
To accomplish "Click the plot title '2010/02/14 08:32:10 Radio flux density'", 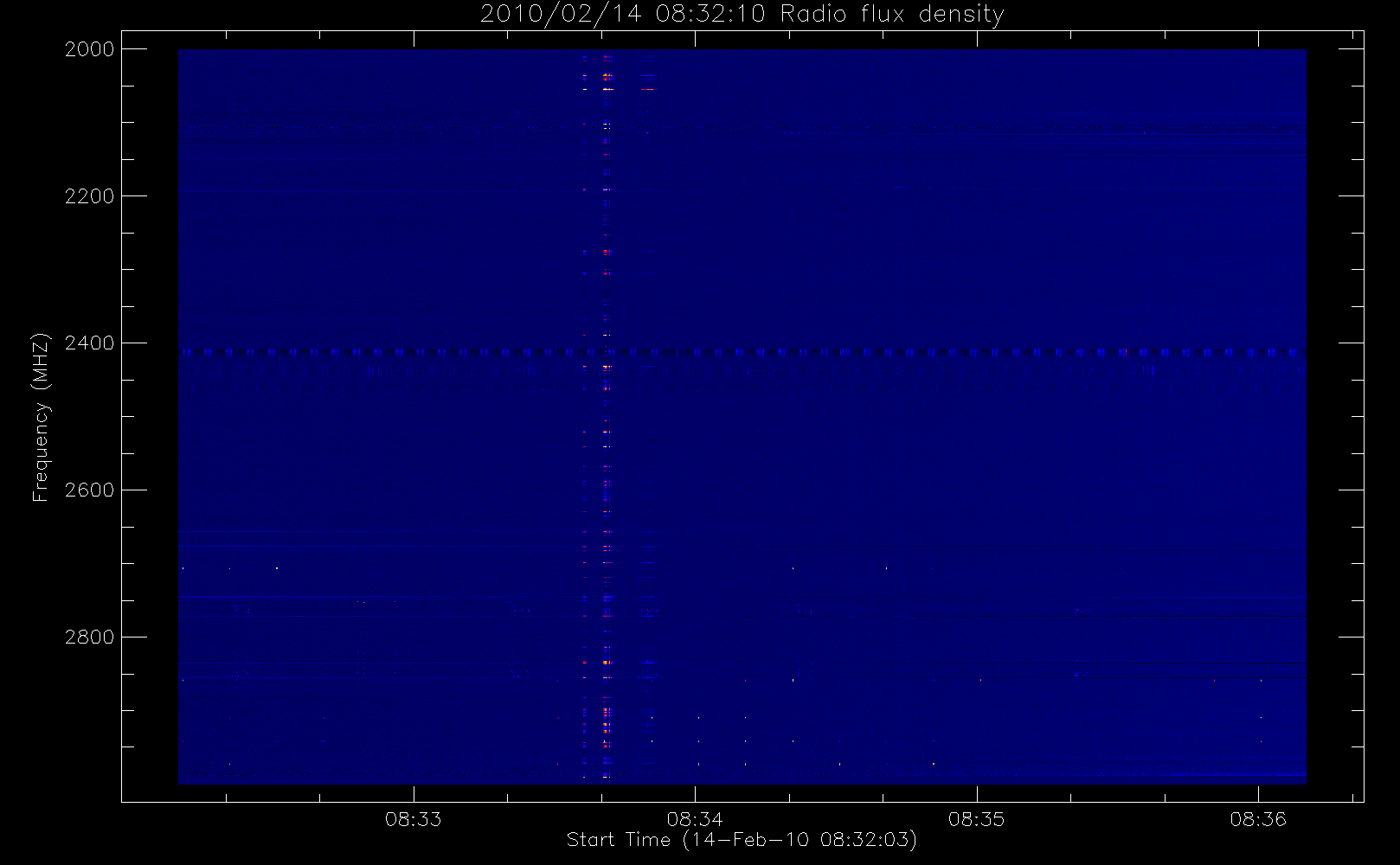I will (x=742, y=15).
